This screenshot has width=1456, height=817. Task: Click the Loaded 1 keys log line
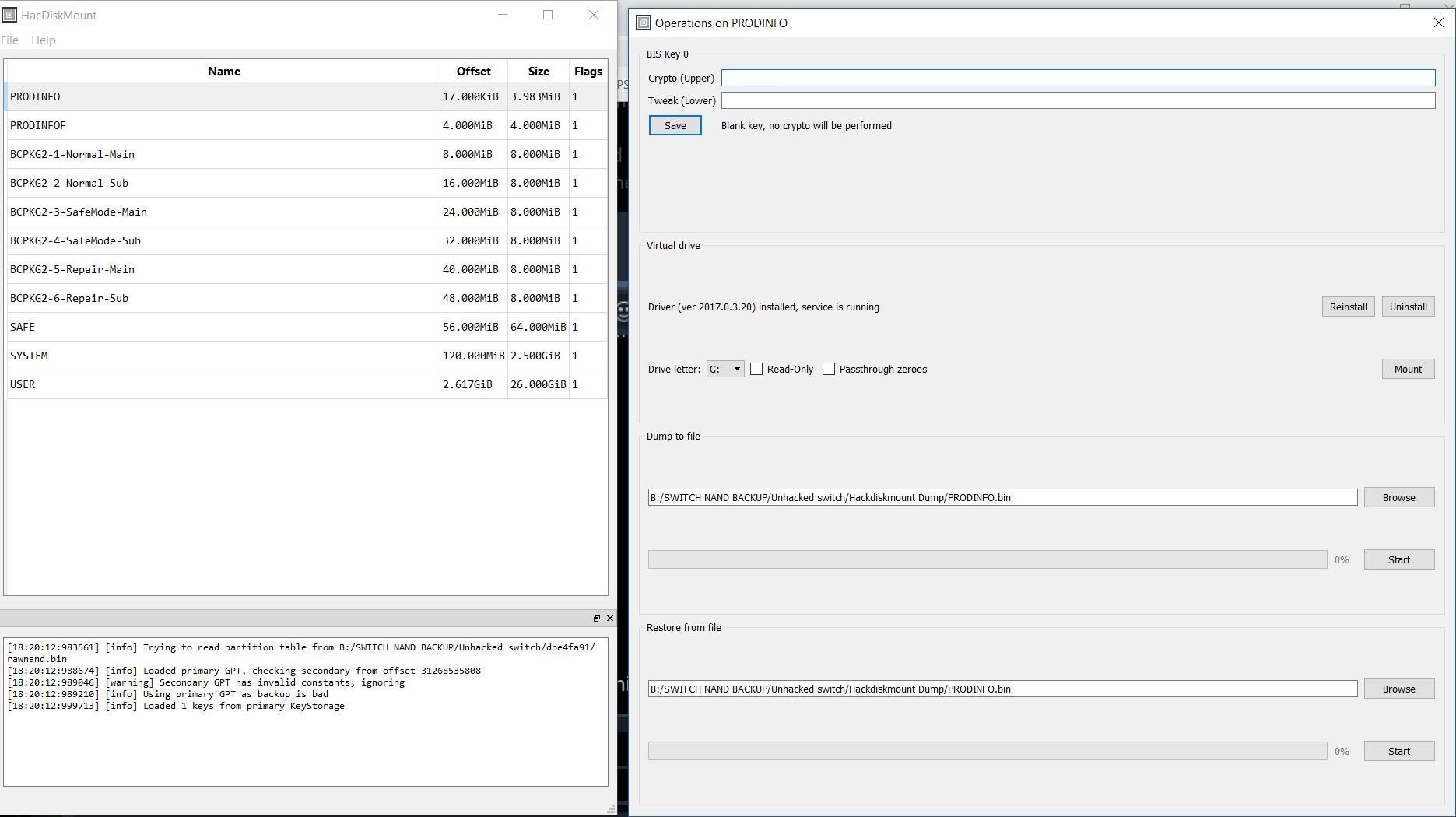click(x=176, y=706)
